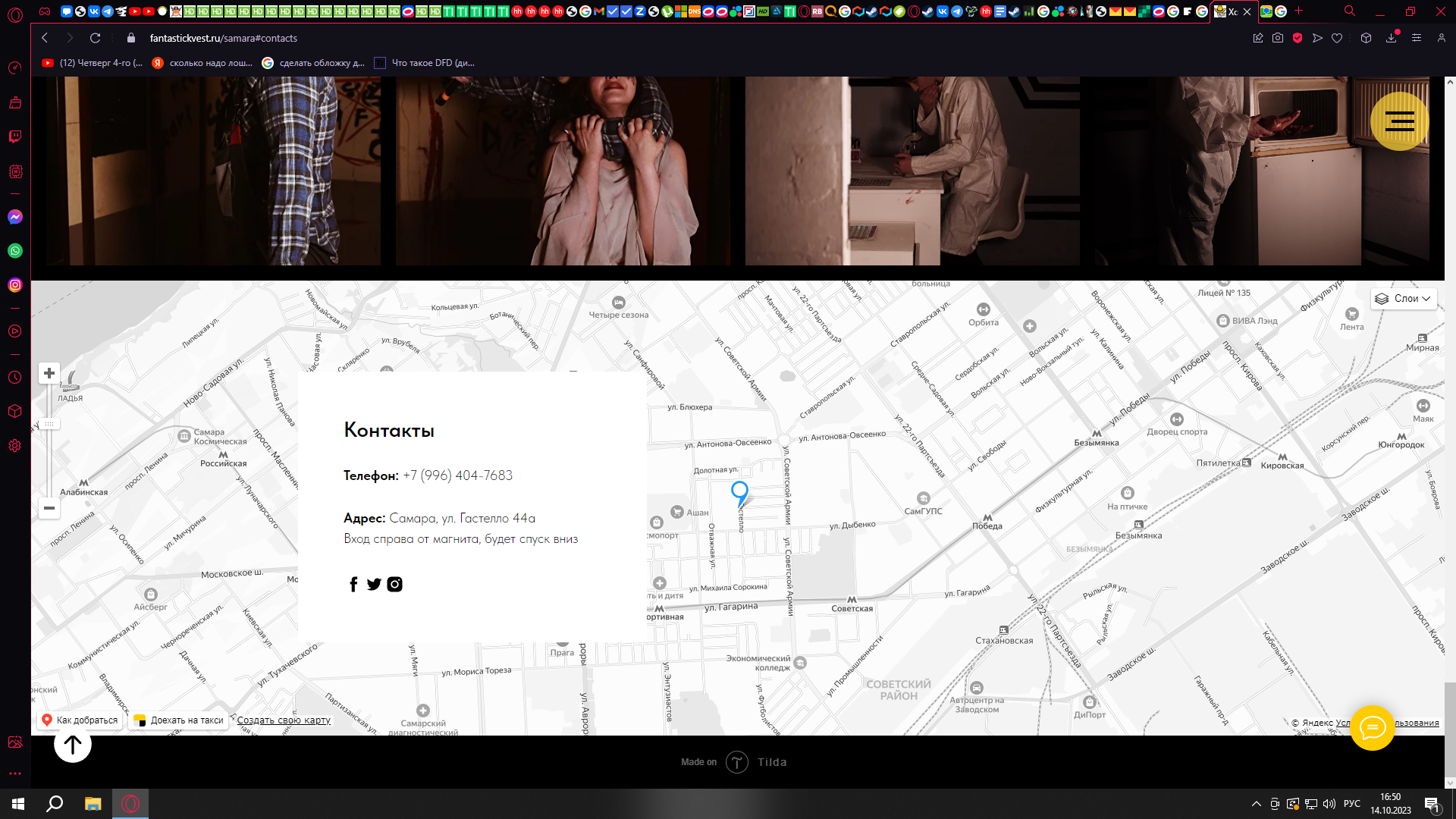The width and height of the screenshot is (1456, 819).
Task: Bookmark page with heart icon
Action: pos(1337,38)
